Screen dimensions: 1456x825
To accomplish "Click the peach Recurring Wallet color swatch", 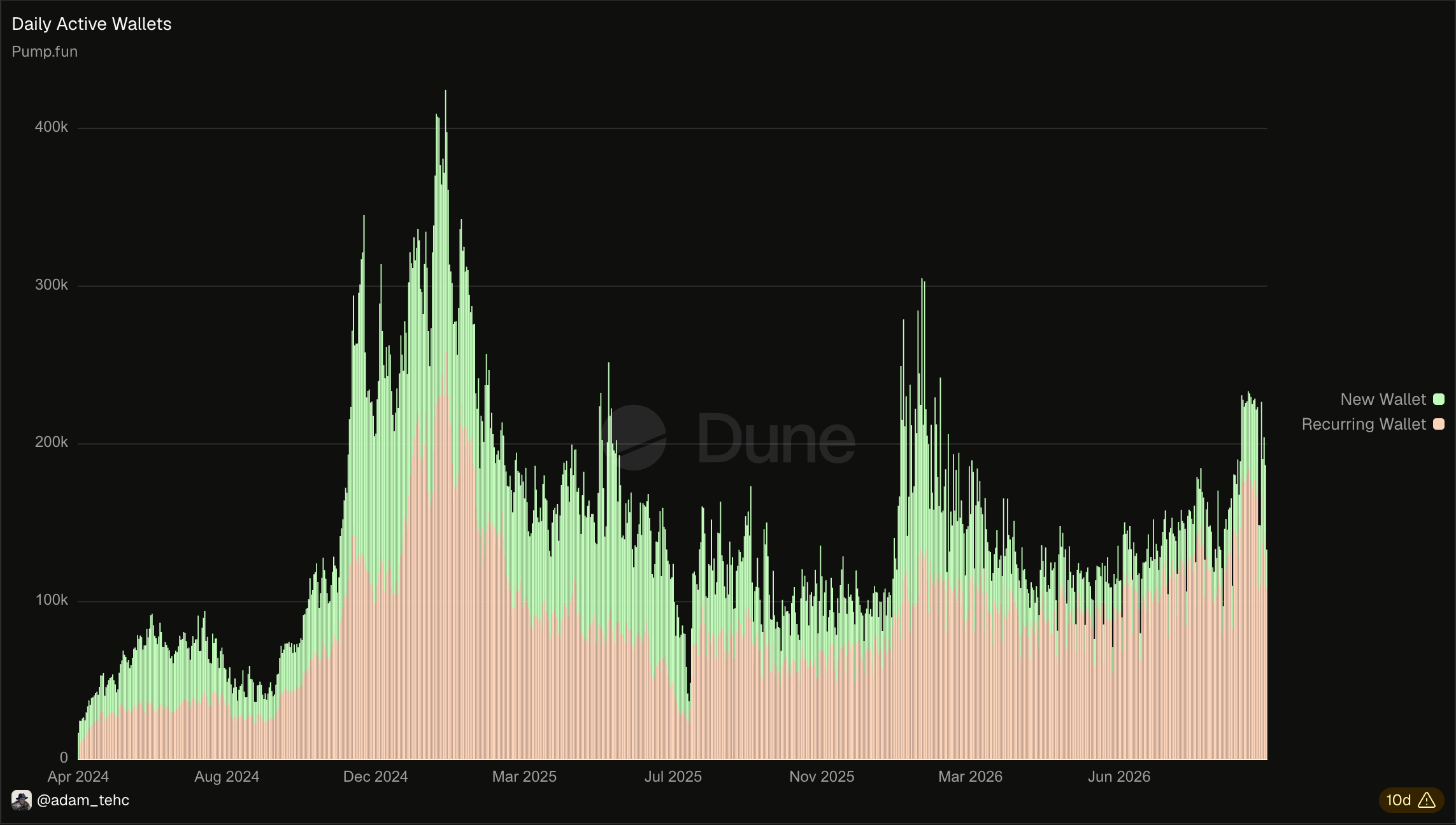I will [x=1439, y=424].
